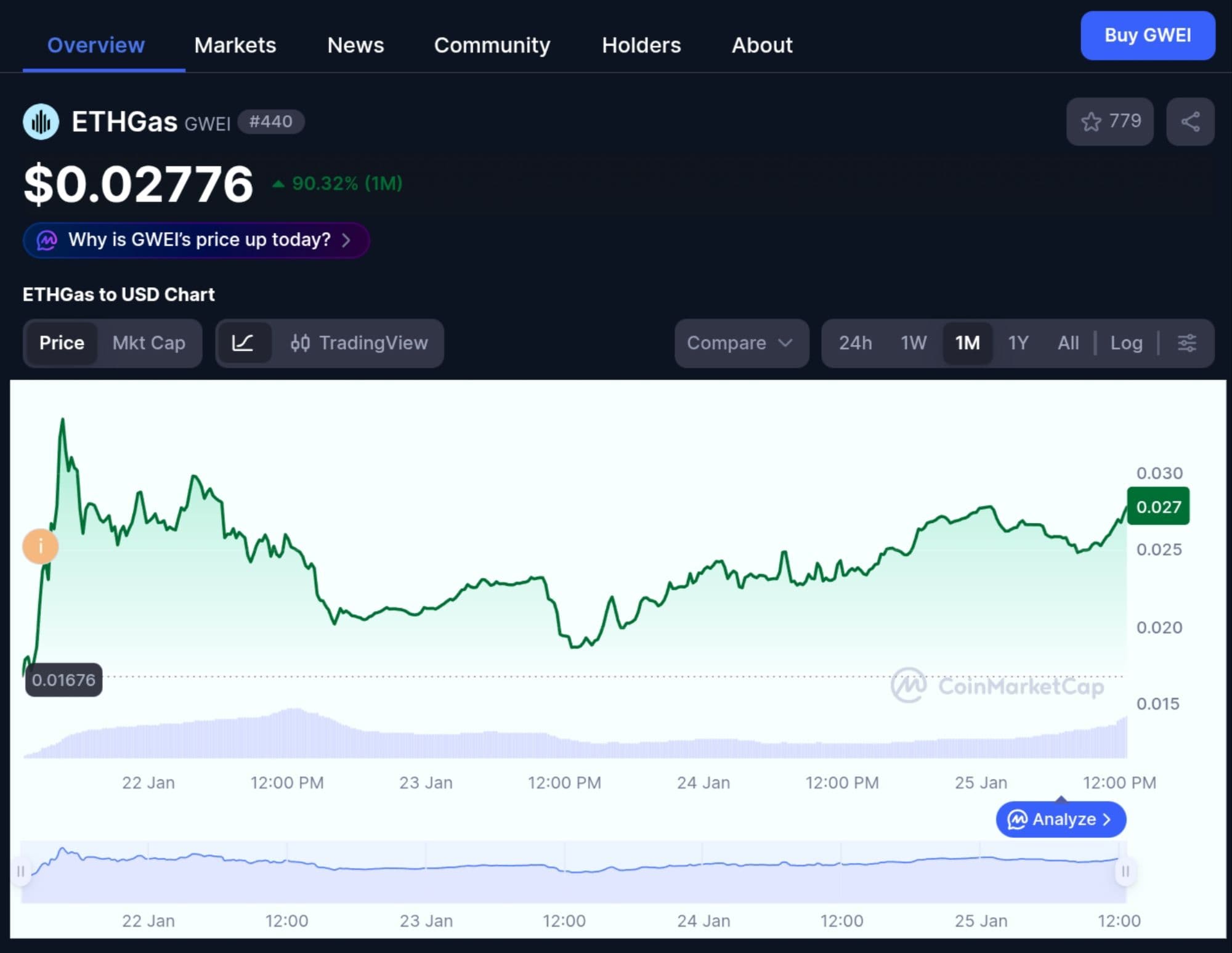
Task: Switch to line chart view icon
Action: 243,343
